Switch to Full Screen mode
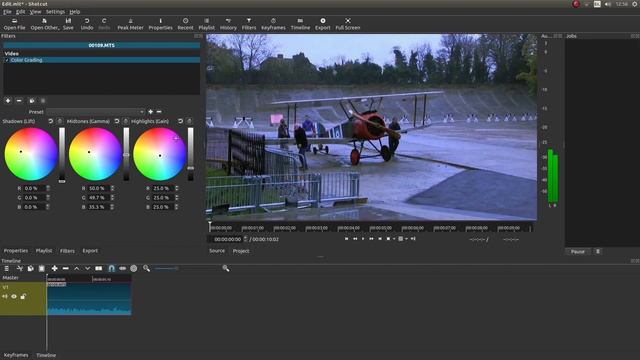Viewport: 640px width, 360px height. pyautogui.click(x=348, y=24)
